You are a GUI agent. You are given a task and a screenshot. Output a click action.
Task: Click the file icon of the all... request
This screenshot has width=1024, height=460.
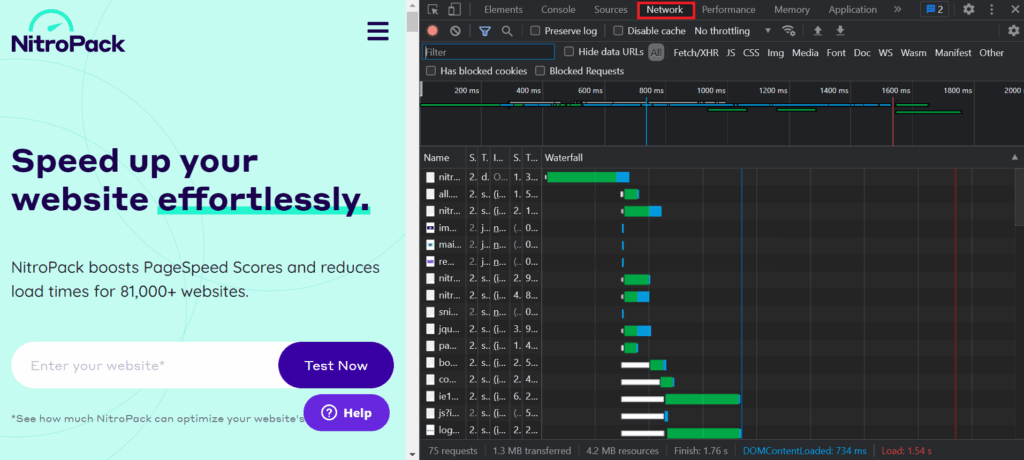(x=430, y=194)
